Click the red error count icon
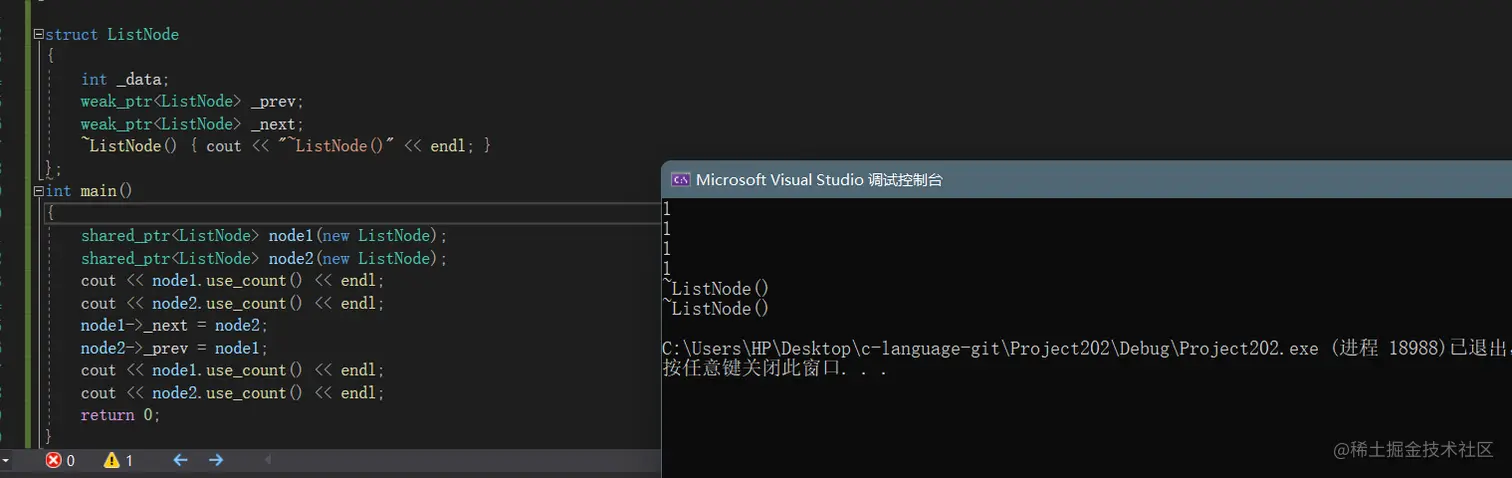The height and width of the screenshot is (478, 1512). [54, 460]
